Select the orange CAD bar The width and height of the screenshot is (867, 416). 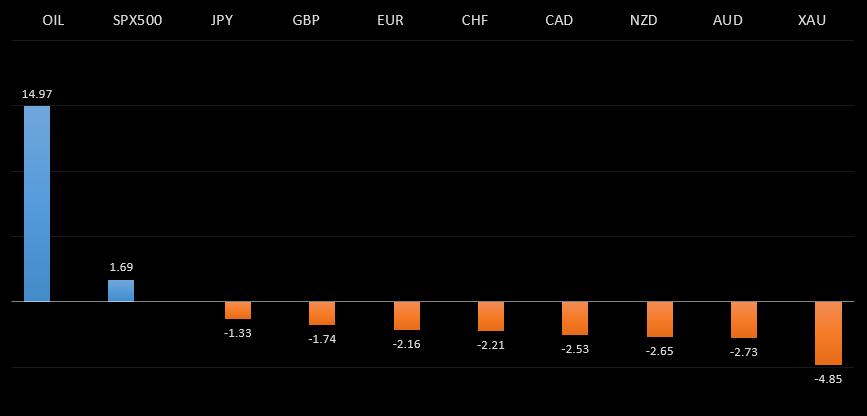click(575, 318)
